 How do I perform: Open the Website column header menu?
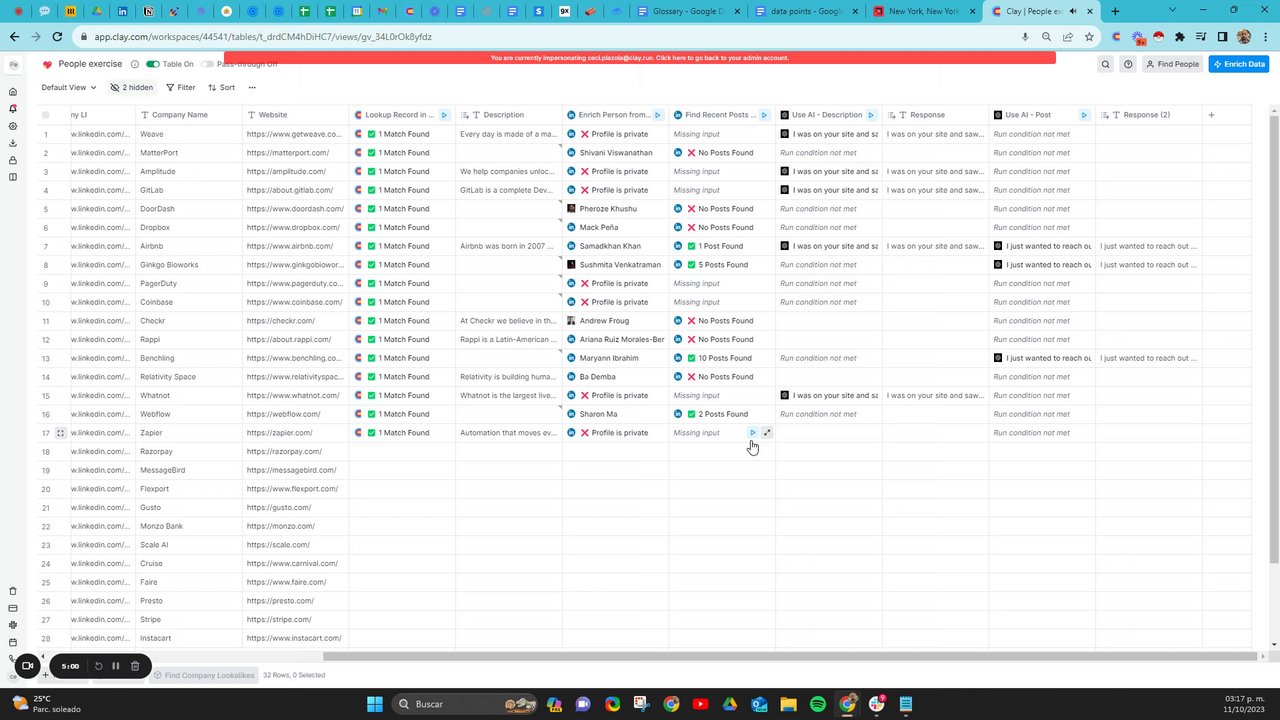(295, 115)
